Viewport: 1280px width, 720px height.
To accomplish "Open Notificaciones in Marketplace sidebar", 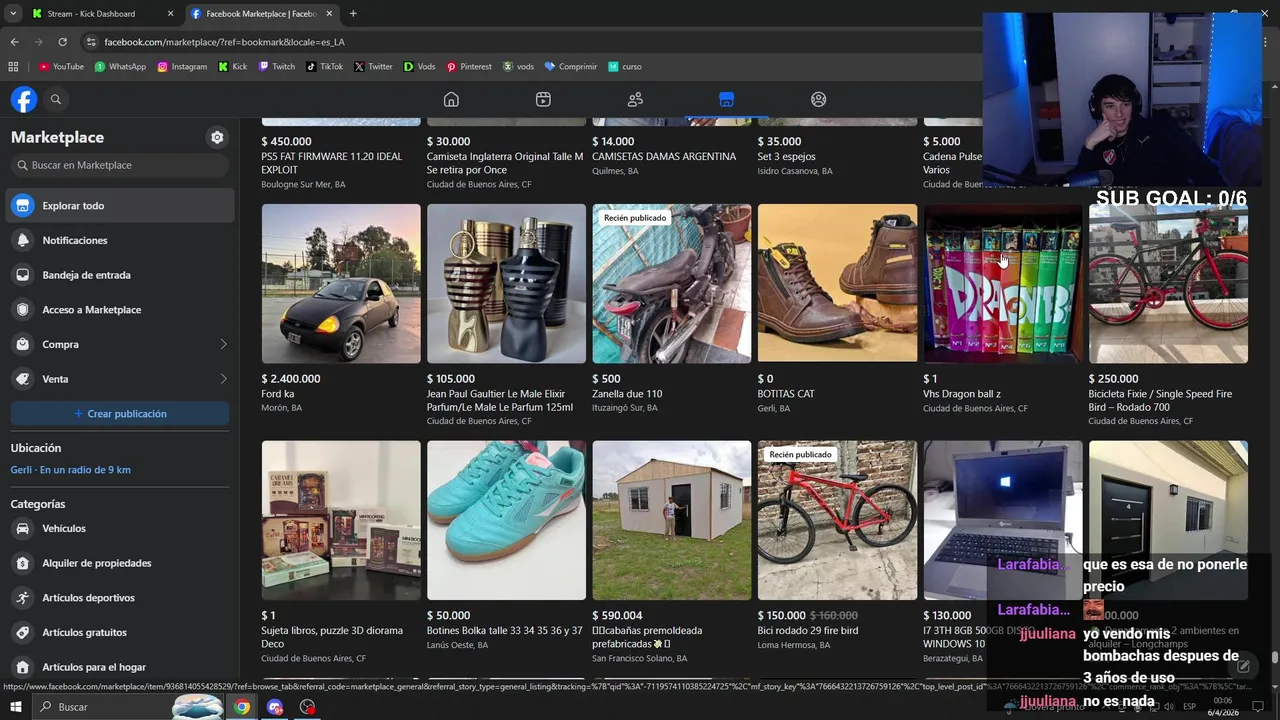I will click(120, 240).
